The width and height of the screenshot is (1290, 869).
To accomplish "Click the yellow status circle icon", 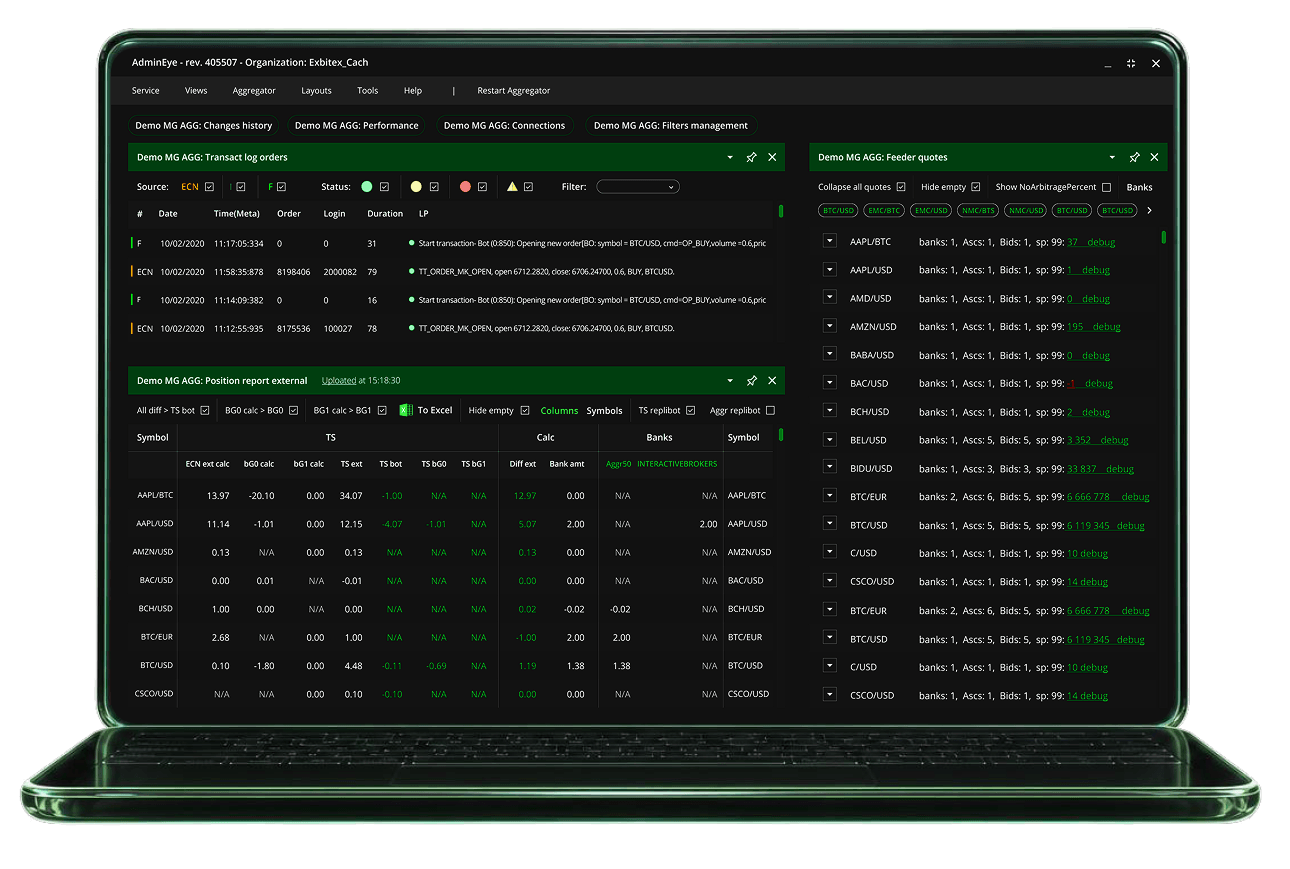I will pyautogui.click(x=416, y=186).
